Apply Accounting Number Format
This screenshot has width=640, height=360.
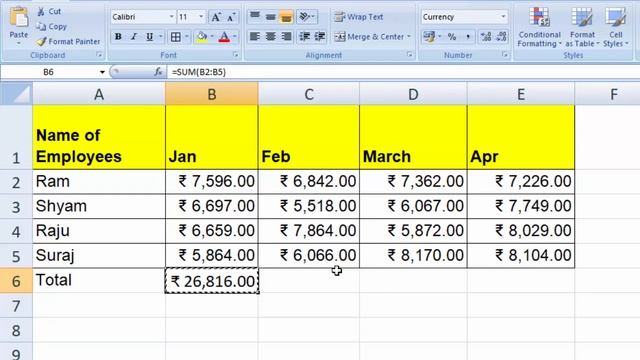click(429, 37)
